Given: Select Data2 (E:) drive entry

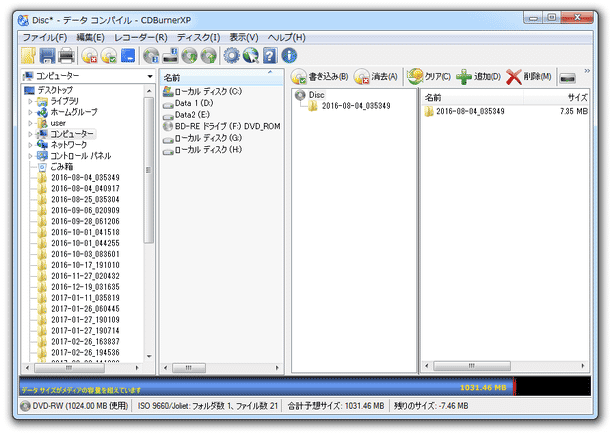Looking at the screenshot, I should pyautogui.click(x=187, y=115).
